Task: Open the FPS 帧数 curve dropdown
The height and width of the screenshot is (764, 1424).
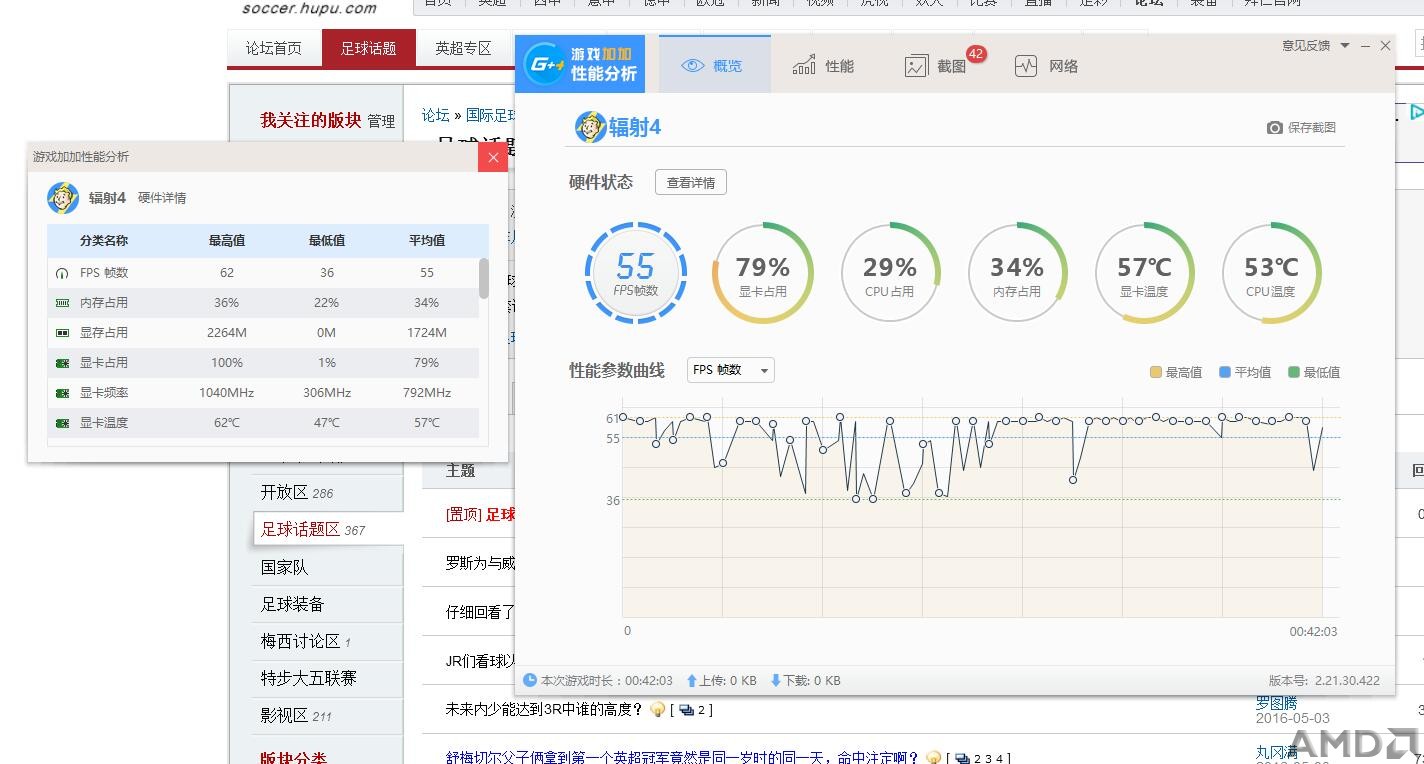Action: click(x=731, y=370)
